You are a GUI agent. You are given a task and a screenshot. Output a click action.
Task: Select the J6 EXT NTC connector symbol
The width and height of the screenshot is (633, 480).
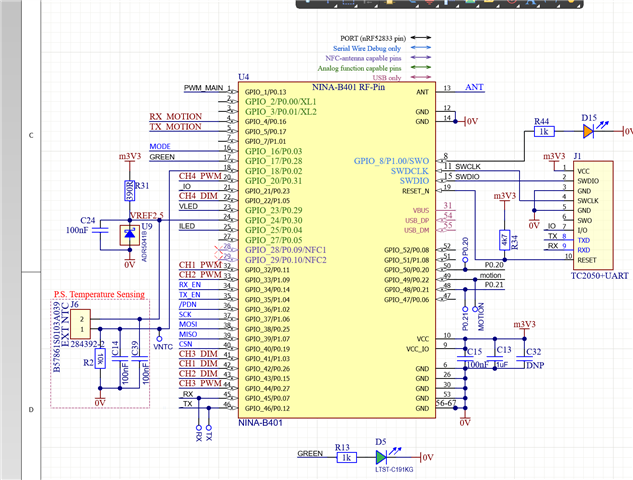(80, 324)
